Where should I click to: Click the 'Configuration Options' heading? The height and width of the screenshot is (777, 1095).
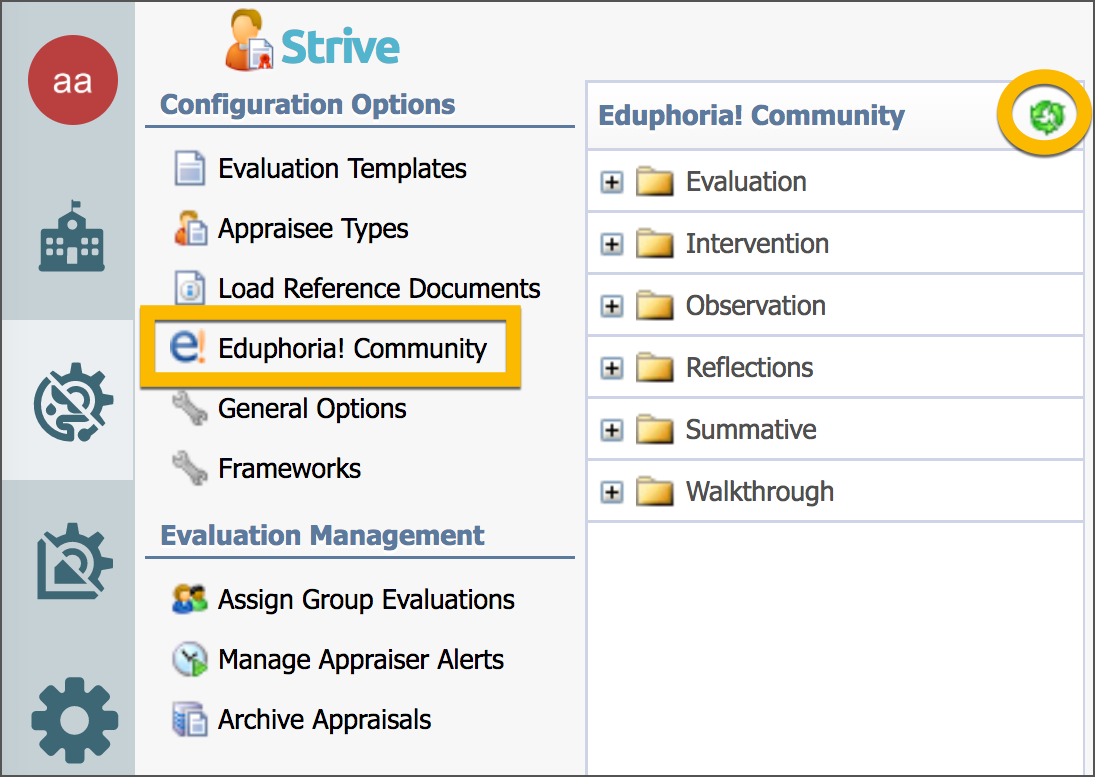pos(308,105)
